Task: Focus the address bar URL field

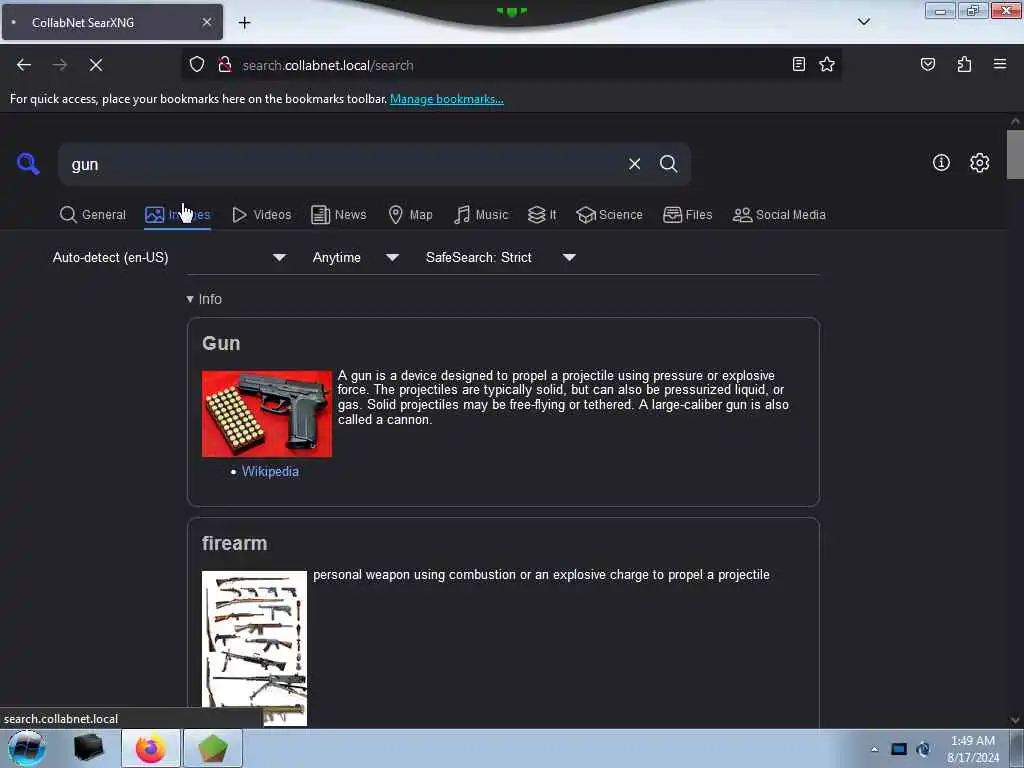Action: (x=509, y=65)
